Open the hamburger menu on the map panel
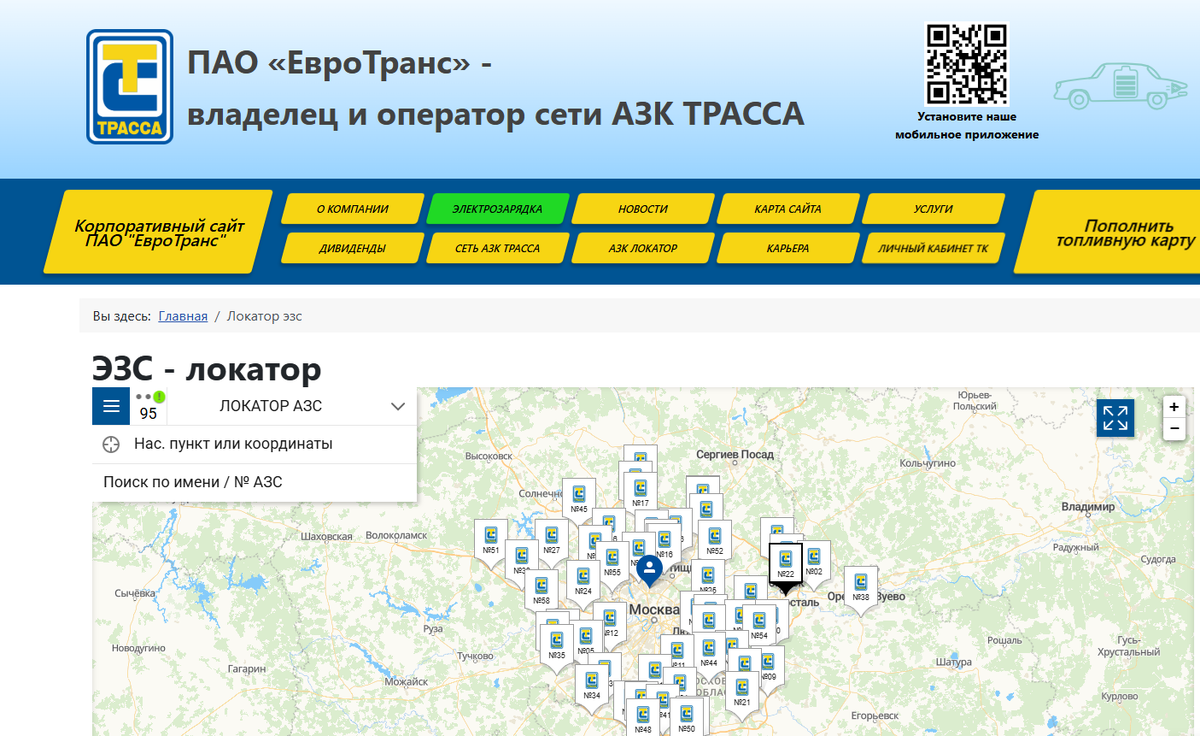The image size is (1200, 736). (110, 405)
